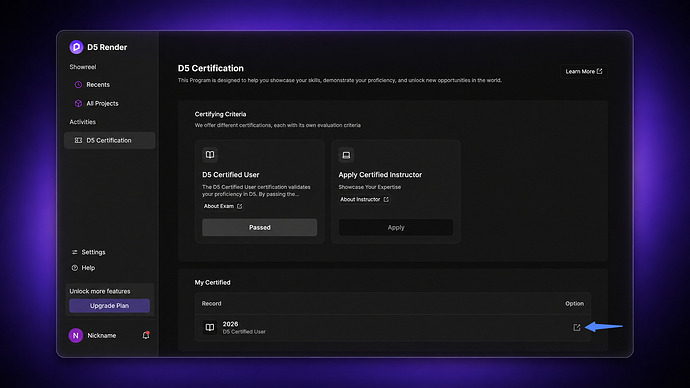690x388 pixels.
Task: Click the Passed button
Action: [260, 227]
